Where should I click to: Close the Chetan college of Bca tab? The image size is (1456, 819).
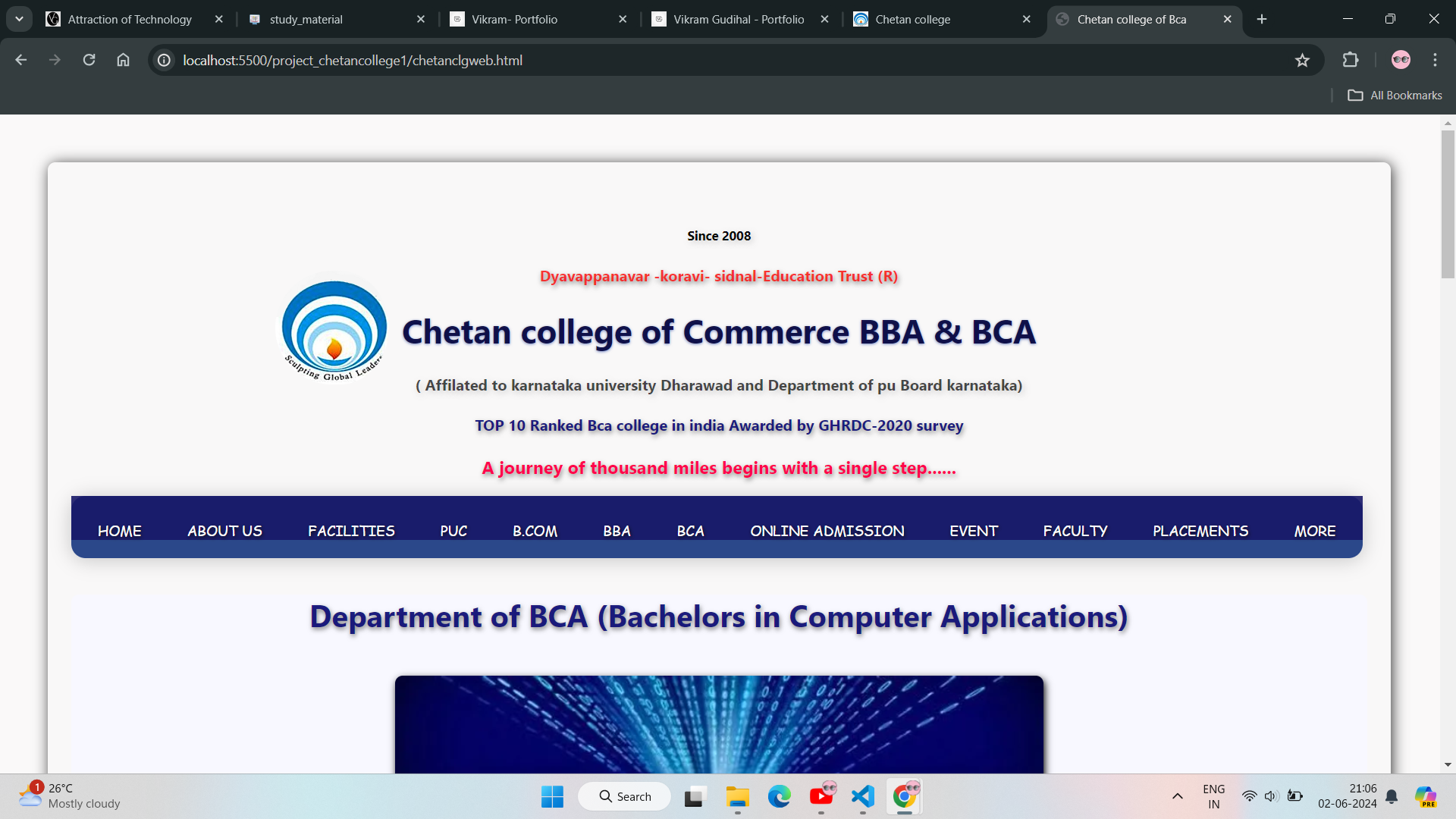pyautogui.click(x=1228, y=19)
